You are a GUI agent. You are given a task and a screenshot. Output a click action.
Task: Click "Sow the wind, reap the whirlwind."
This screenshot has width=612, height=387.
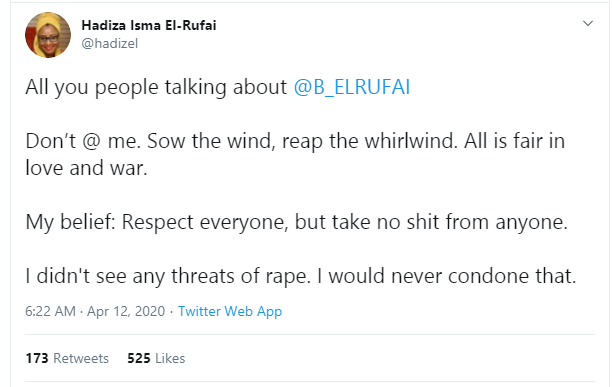pyautogui.click(x=302, y=141)
